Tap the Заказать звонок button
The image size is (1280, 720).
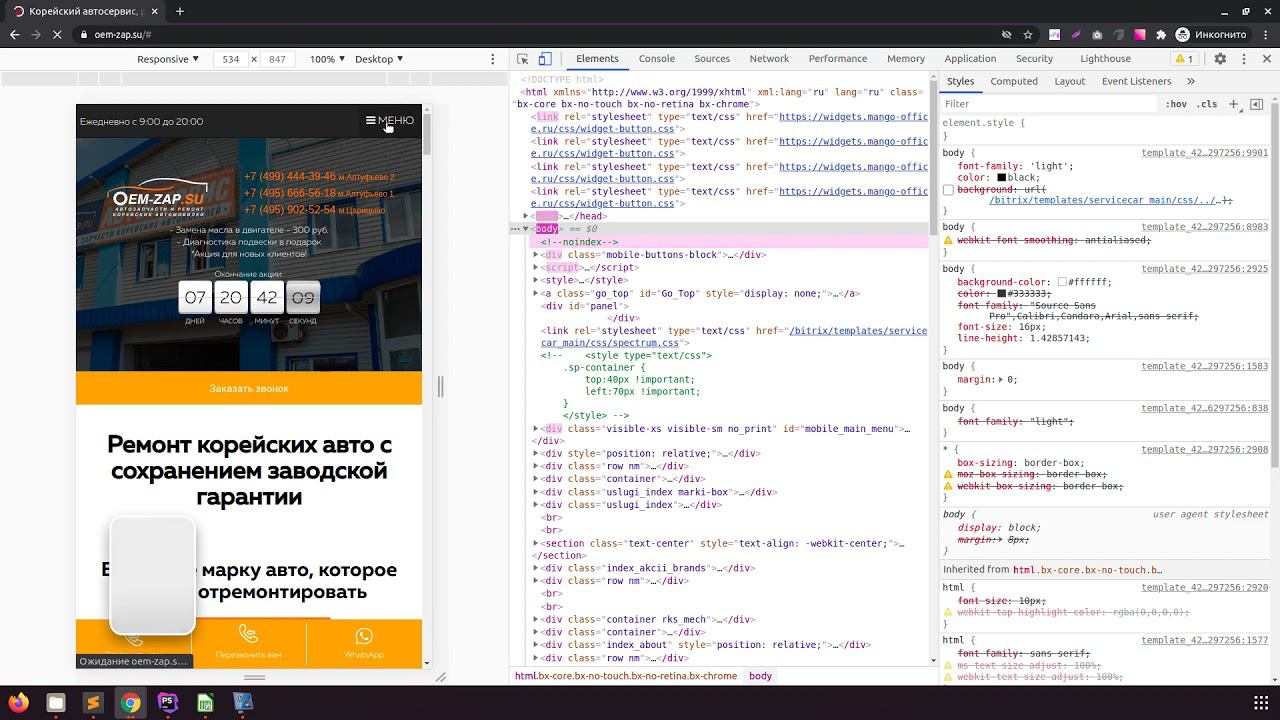tap(249, 388)
